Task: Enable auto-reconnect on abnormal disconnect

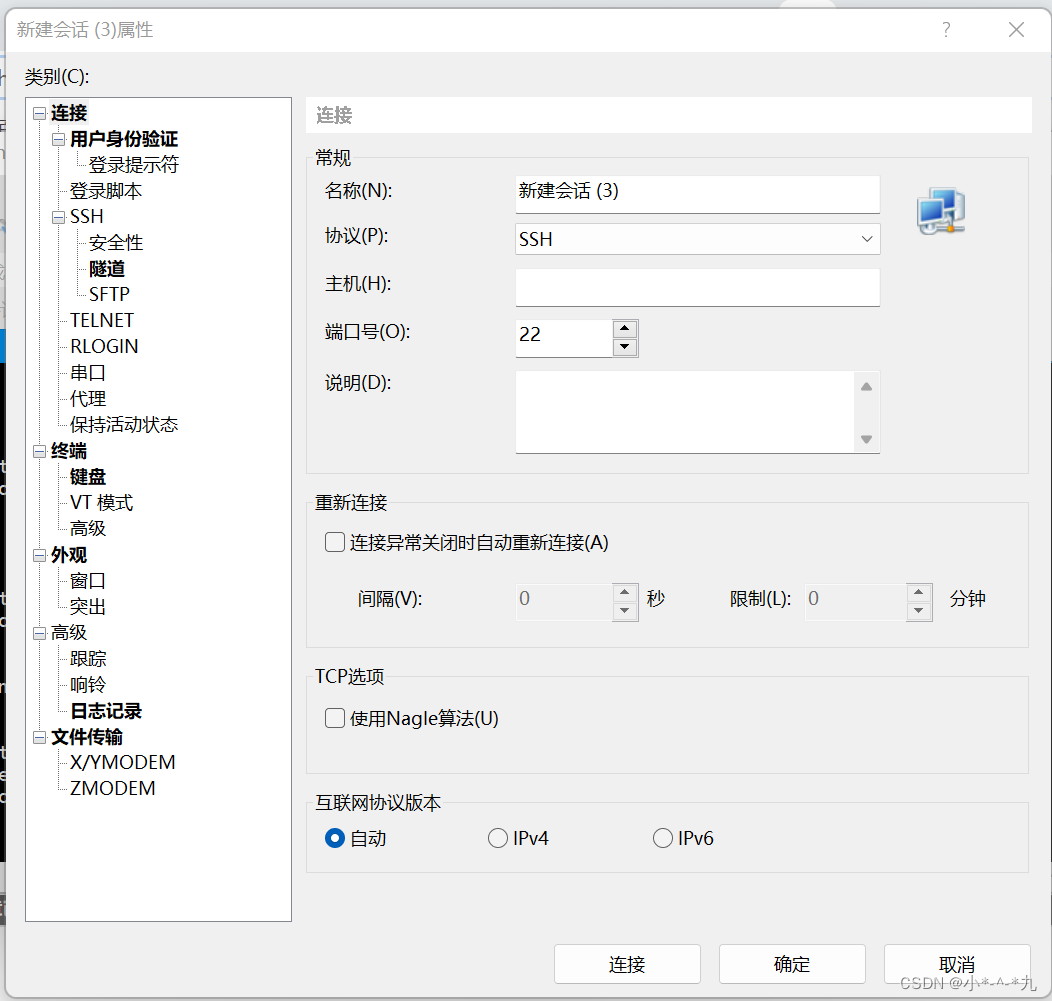Action: [335, 542]
